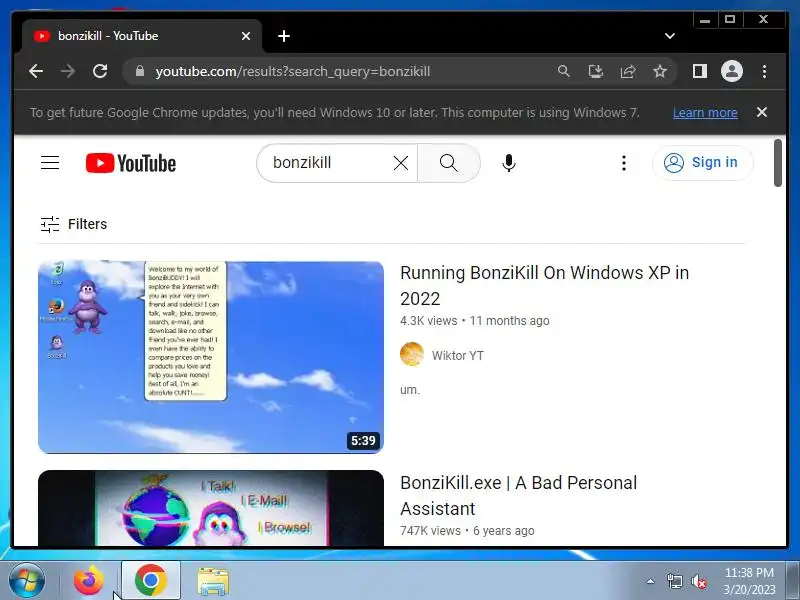Open the Windows Start orb
Viewport: 800px width, 600px height.
point(27,581)
